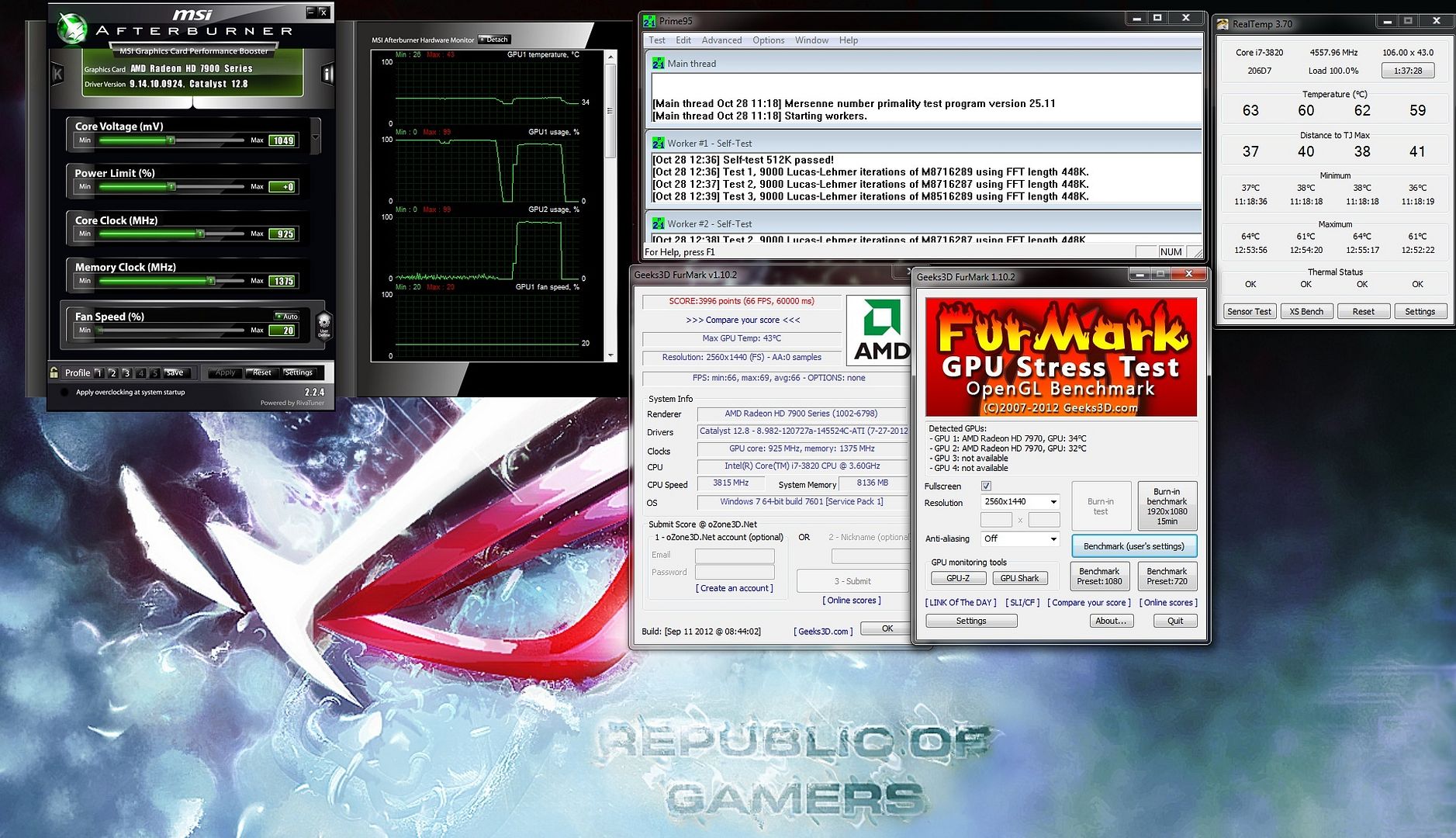Start Burn-in benchmark 1920x1080 15min
The height and width of the screenshot is (838, 1456).
(x=1167, y=506)
